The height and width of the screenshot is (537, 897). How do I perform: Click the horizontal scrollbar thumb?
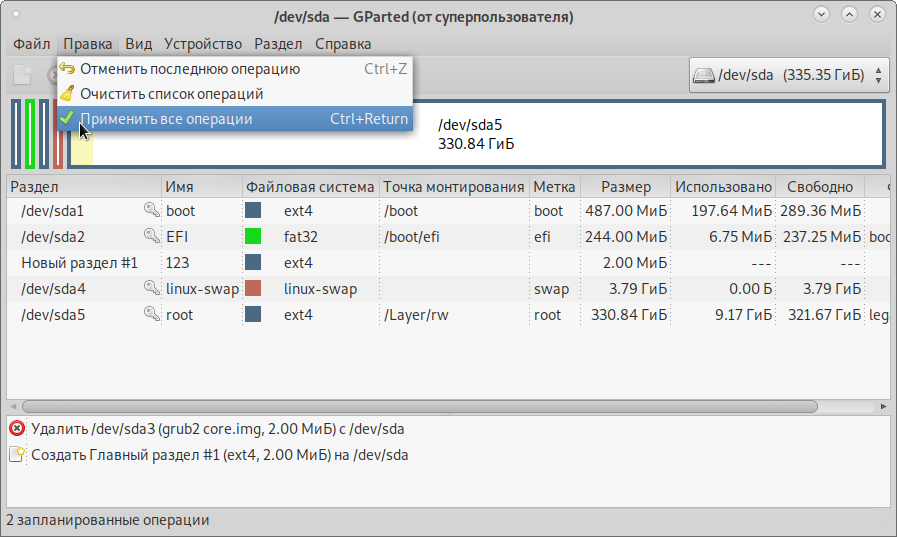[x=420, y=407]
